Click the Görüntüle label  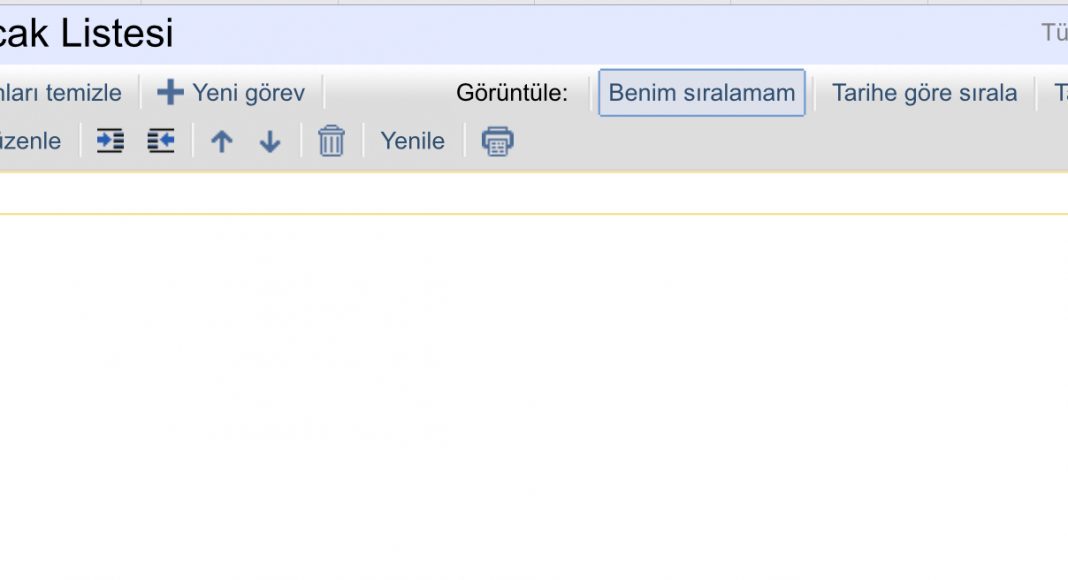click(512, 93)
